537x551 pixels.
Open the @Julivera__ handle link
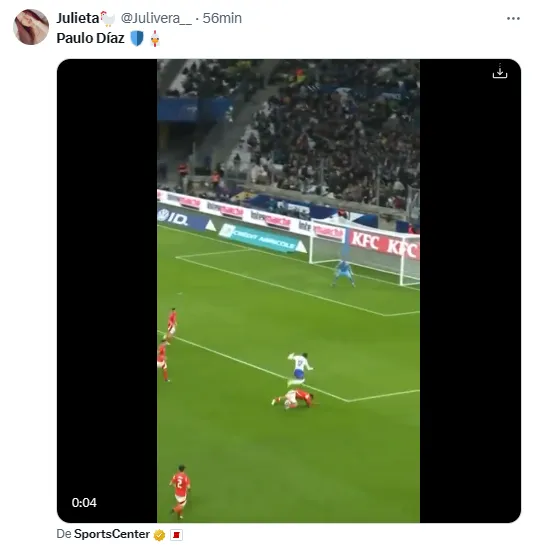point(156,18)
